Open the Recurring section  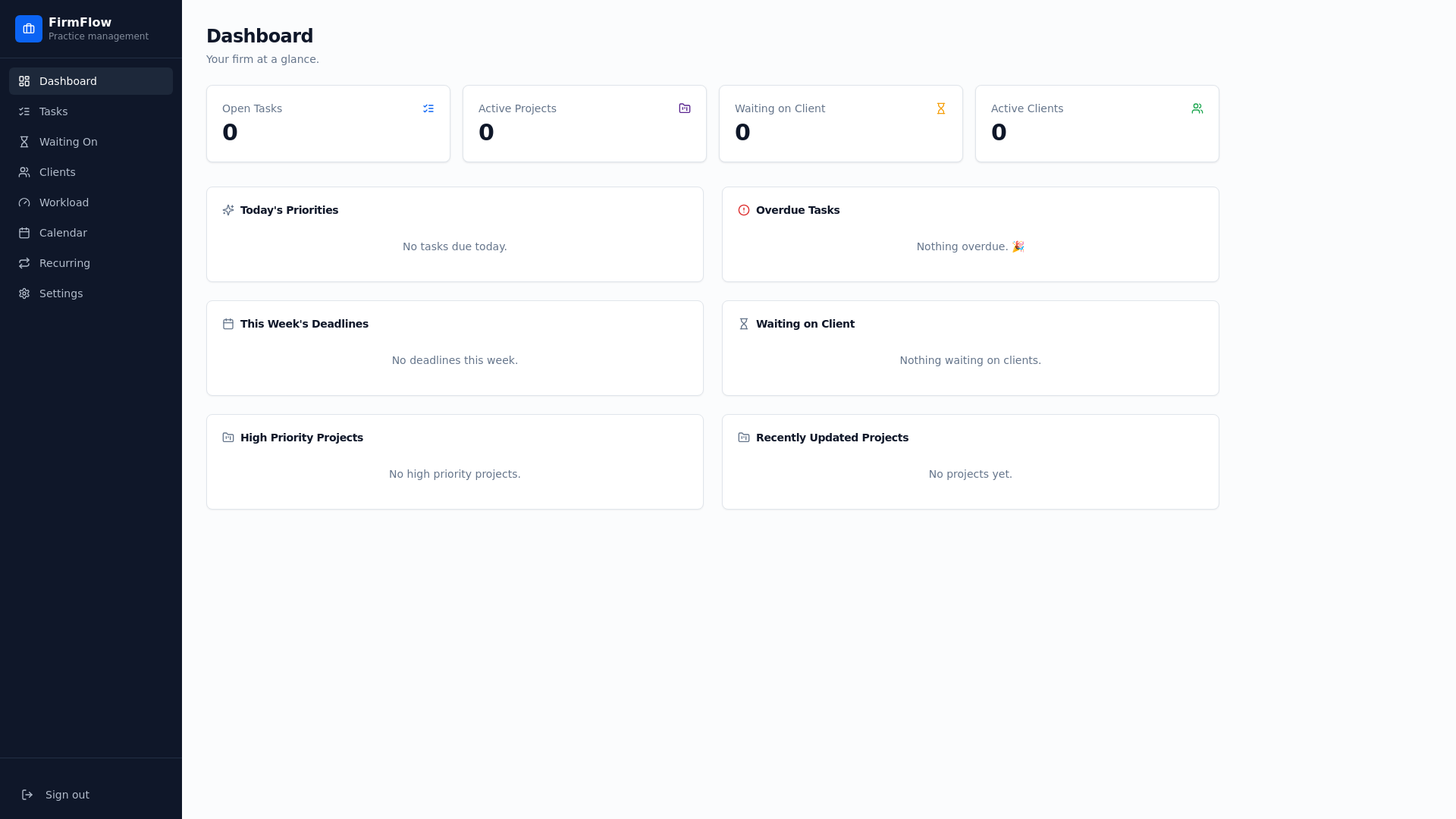click(91, 263)
